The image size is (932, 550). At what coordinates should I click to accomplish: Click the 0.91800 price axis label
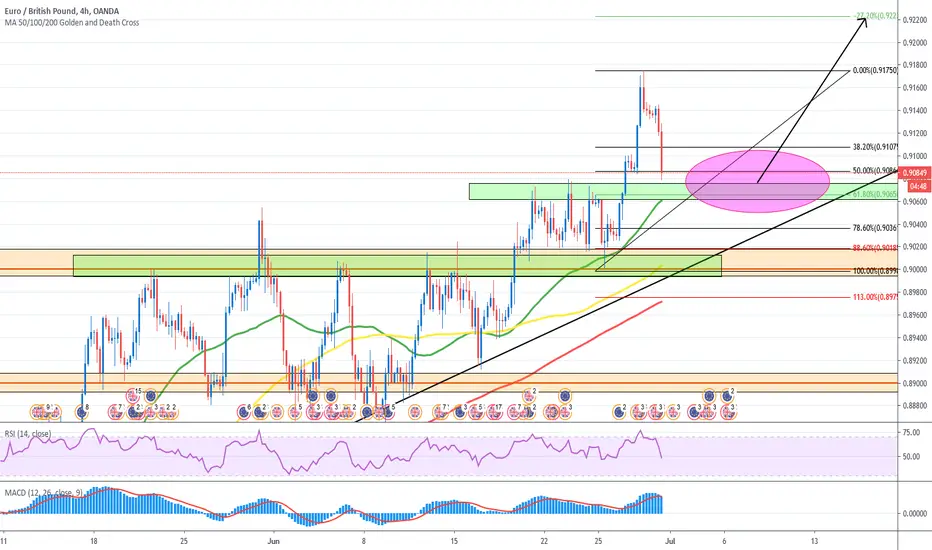[915, 65]
